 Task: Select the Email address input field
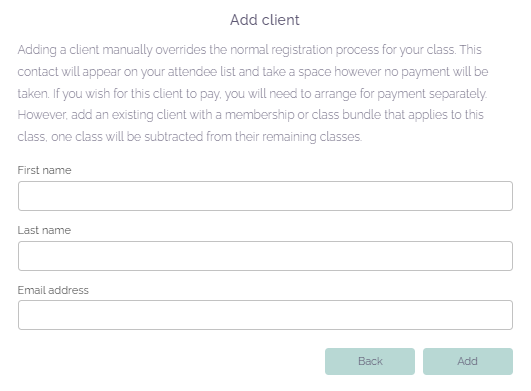click(x=265, y=315)
